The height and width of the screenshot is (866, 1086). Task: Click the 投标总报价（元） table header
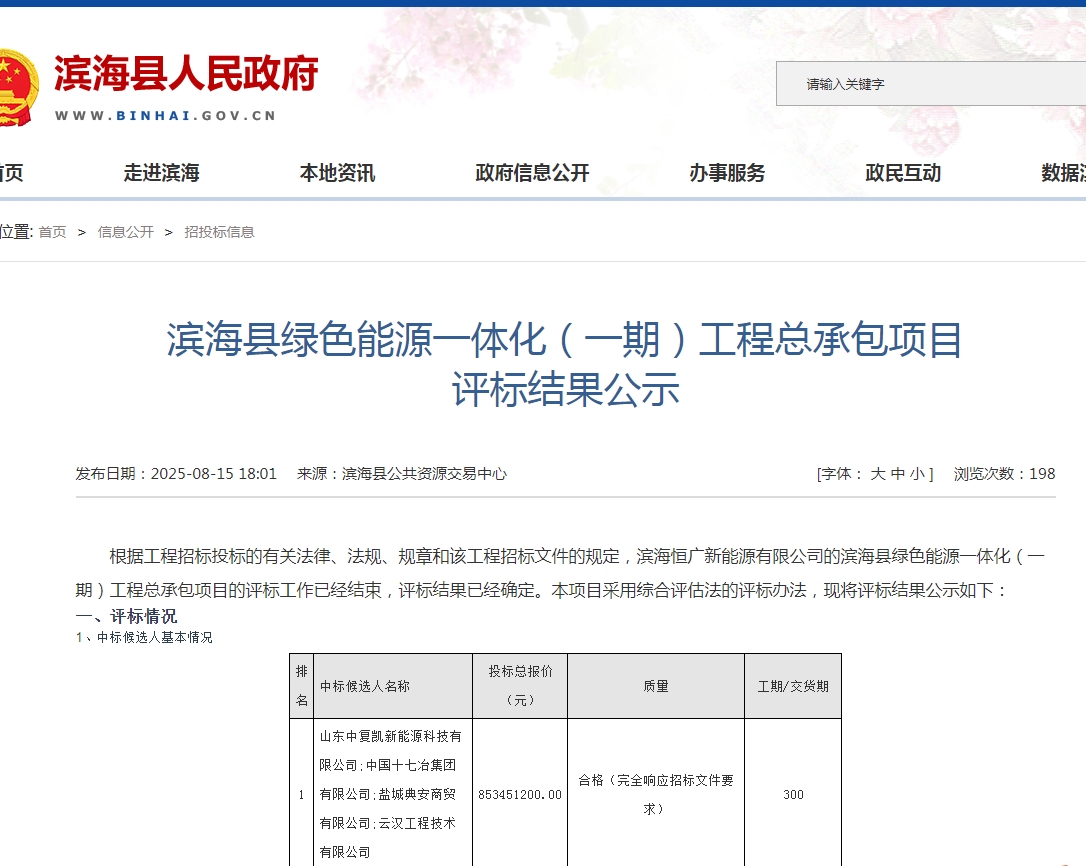pyautogui.click(x=520, y=686)
